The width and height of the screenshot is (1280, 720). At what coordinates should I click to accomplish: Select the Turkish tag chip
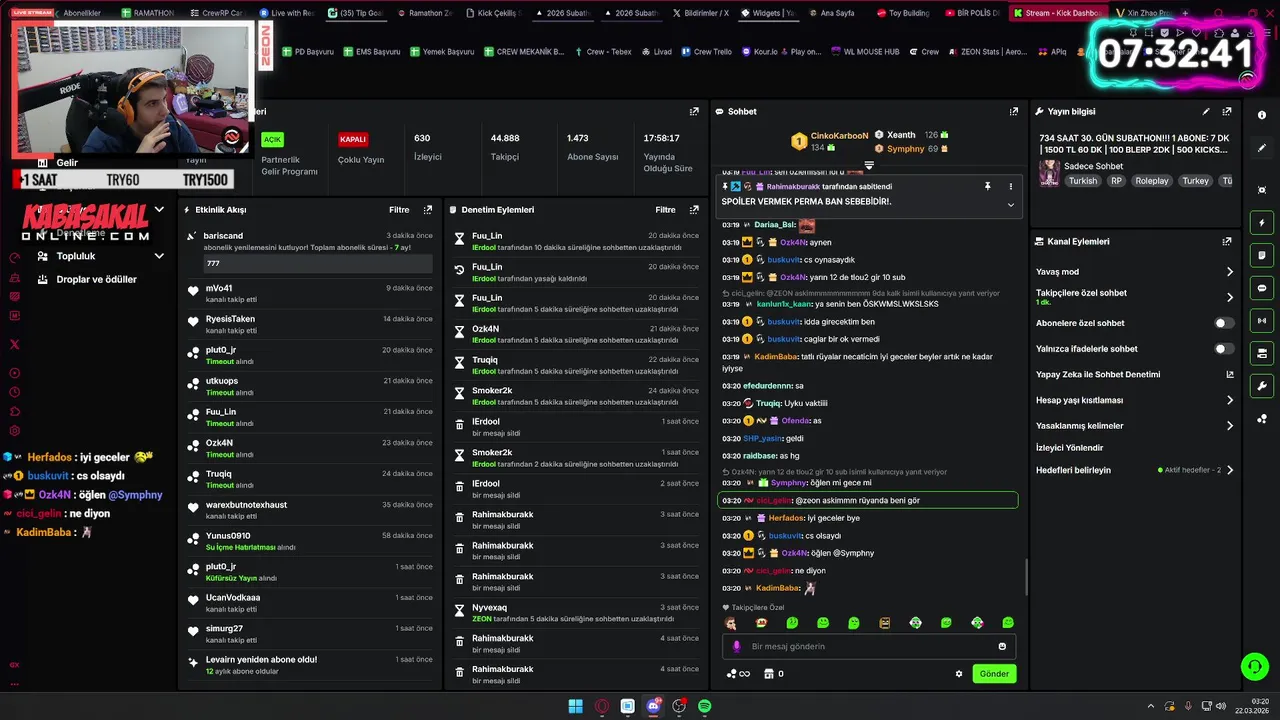click(1082, 181)
